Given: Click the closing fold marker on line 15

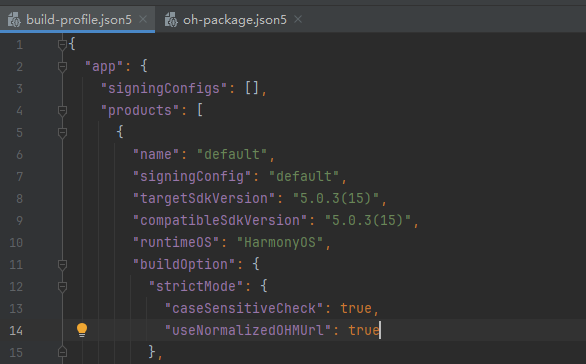Looking at the screenshot, I should click(x=62, y=352).
